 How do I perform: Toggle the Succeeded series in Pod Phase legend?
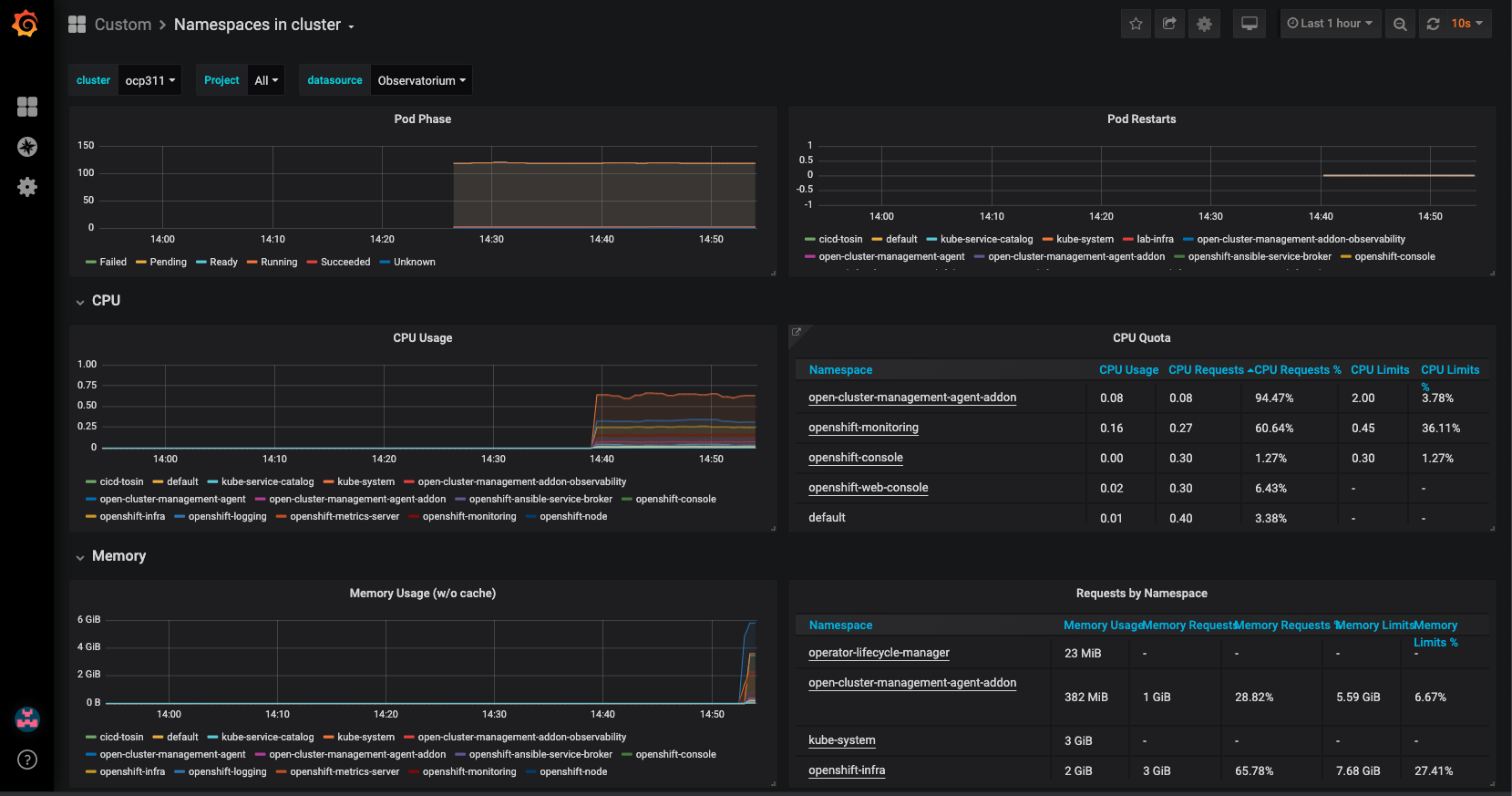345,263
